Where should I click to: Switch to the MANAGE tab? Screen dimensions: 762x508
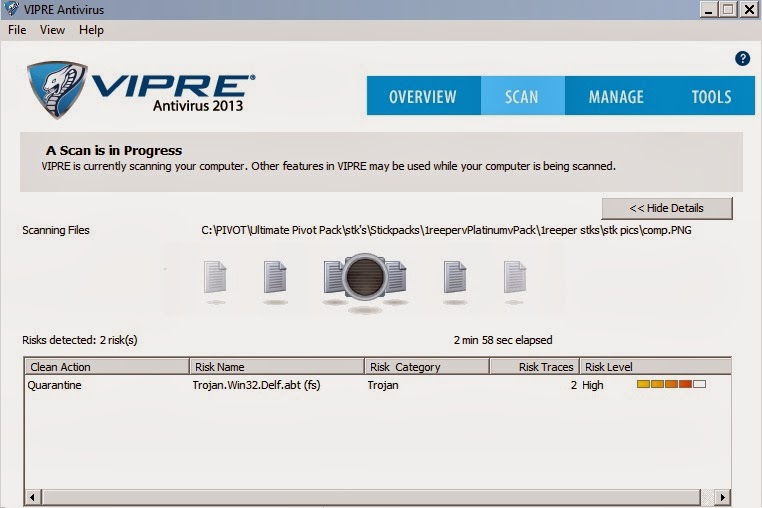coord(616,96)
